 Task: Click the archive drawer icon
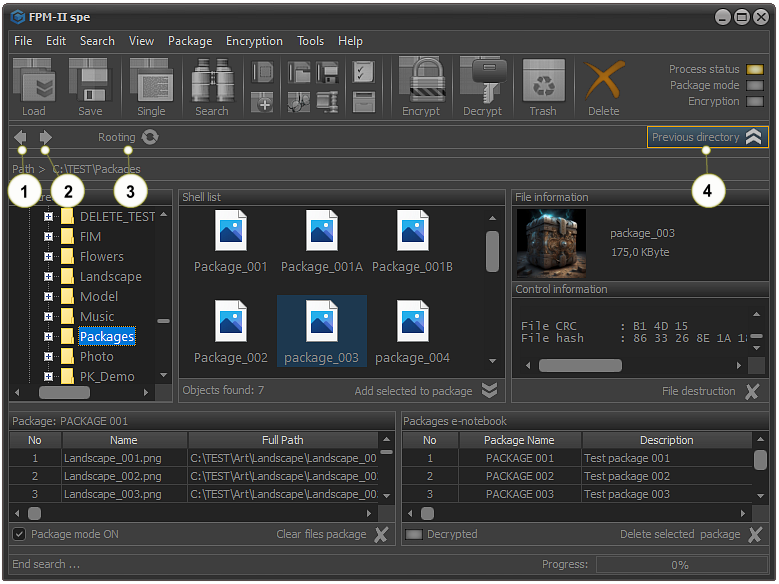coord(364,102)
